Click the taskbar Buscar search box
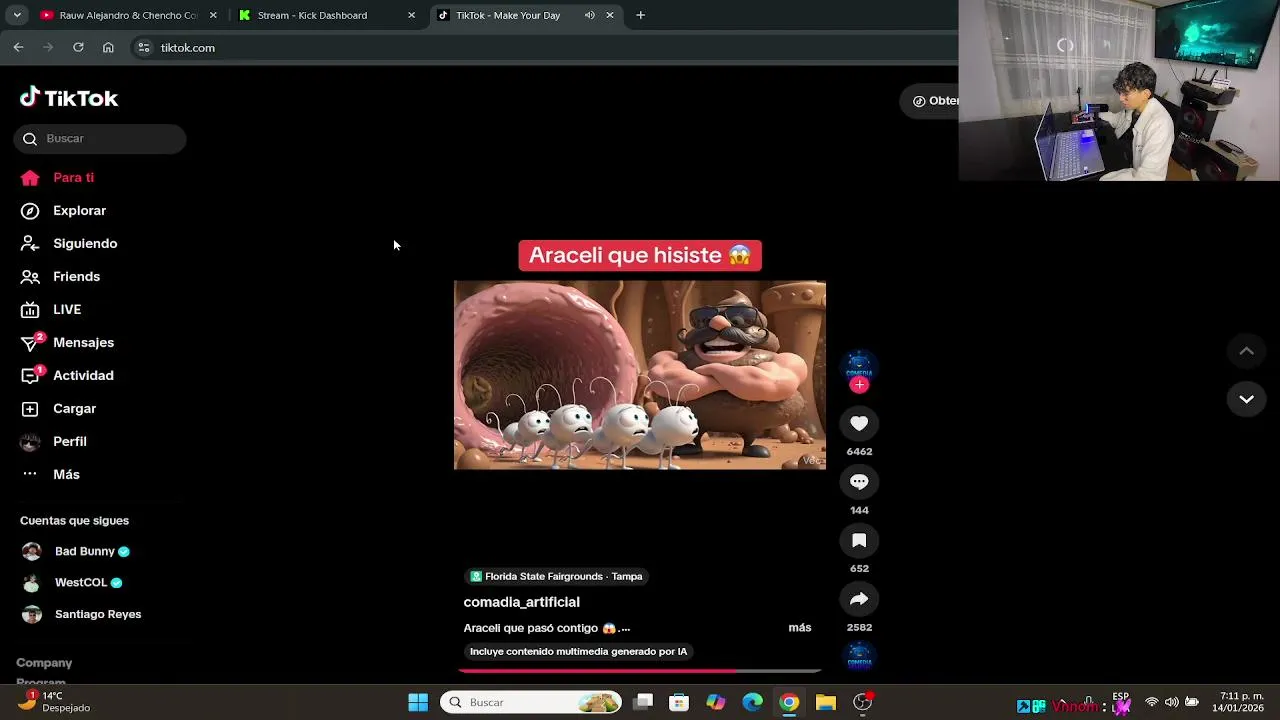The height and width of the screenshot is (720, 1280). pyautogui.click(x=530, y=702)
